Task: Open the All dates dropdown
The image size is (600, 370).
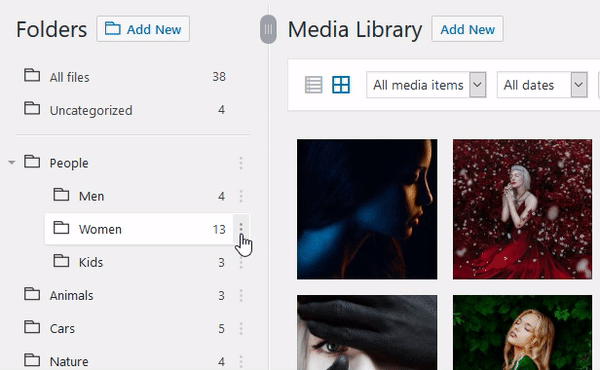Action: [x=542, y=85]
